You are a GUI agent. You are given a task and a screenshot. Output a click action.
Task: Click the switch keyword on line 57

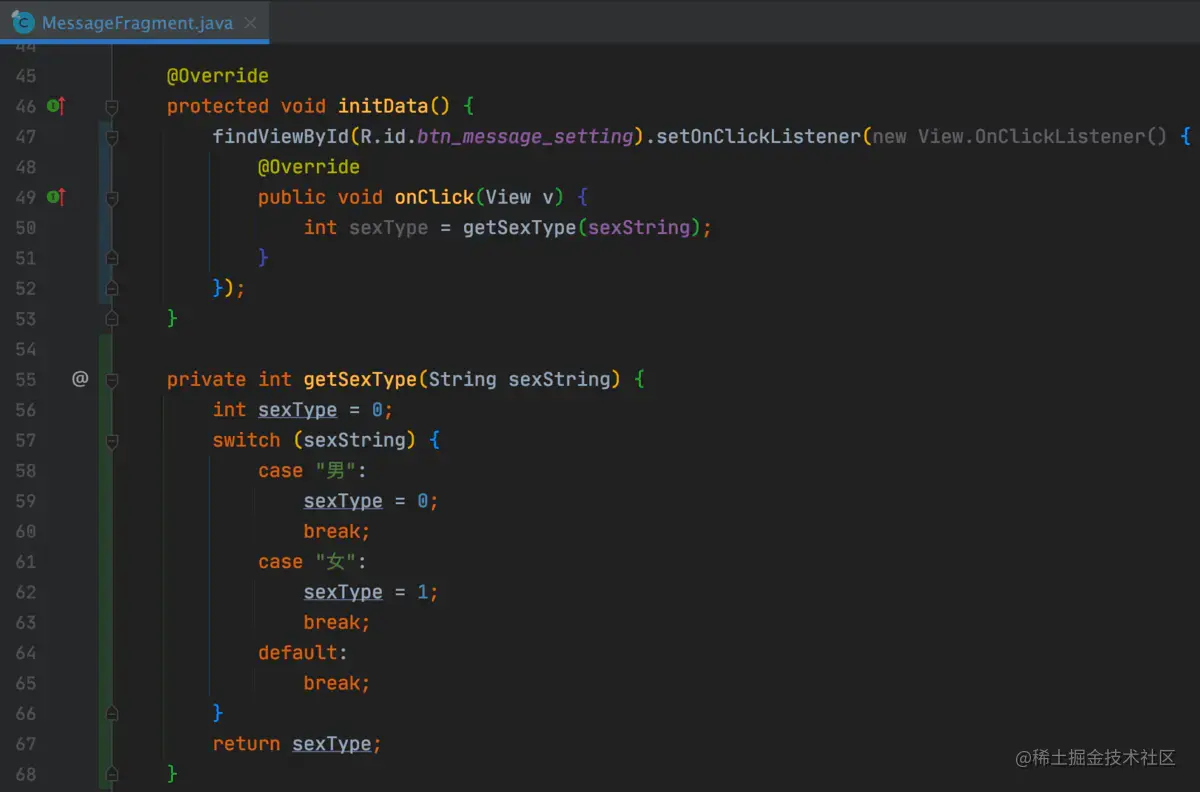246,440
